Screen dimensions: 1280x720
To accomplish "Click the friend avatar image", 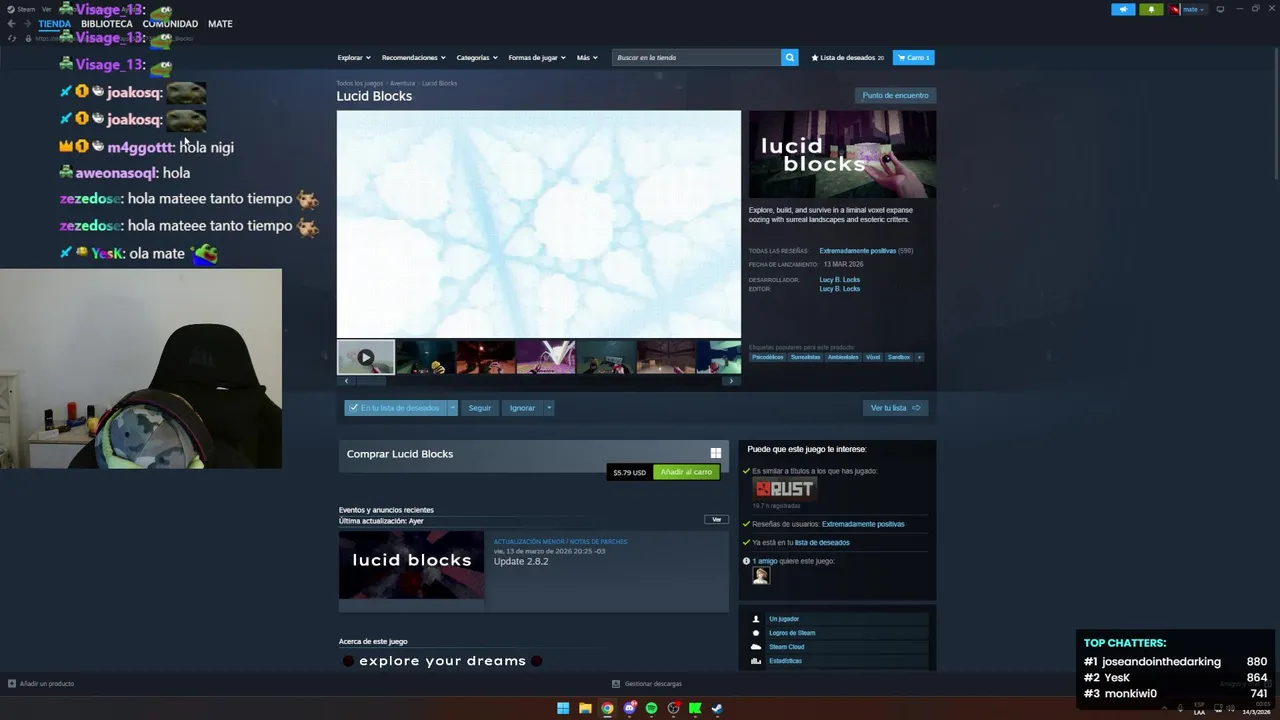I will [x=761, y=575].
